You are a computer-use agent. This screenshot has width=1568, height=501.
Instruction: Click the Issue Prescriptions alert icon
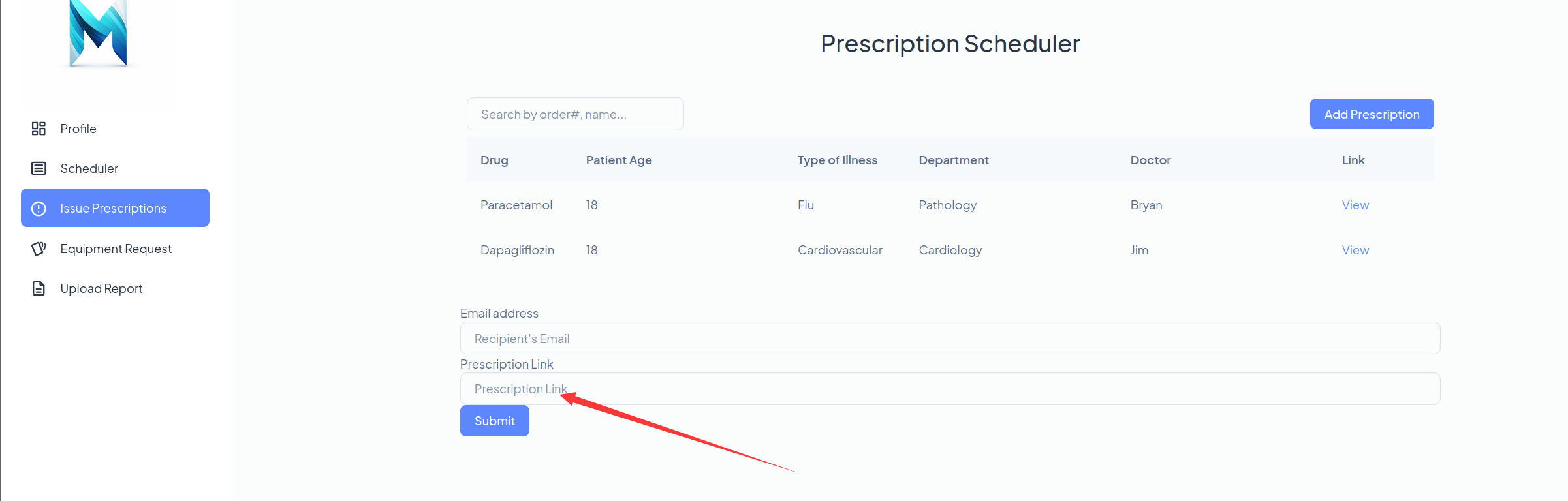pyautogui.click(x=39, y=208)
